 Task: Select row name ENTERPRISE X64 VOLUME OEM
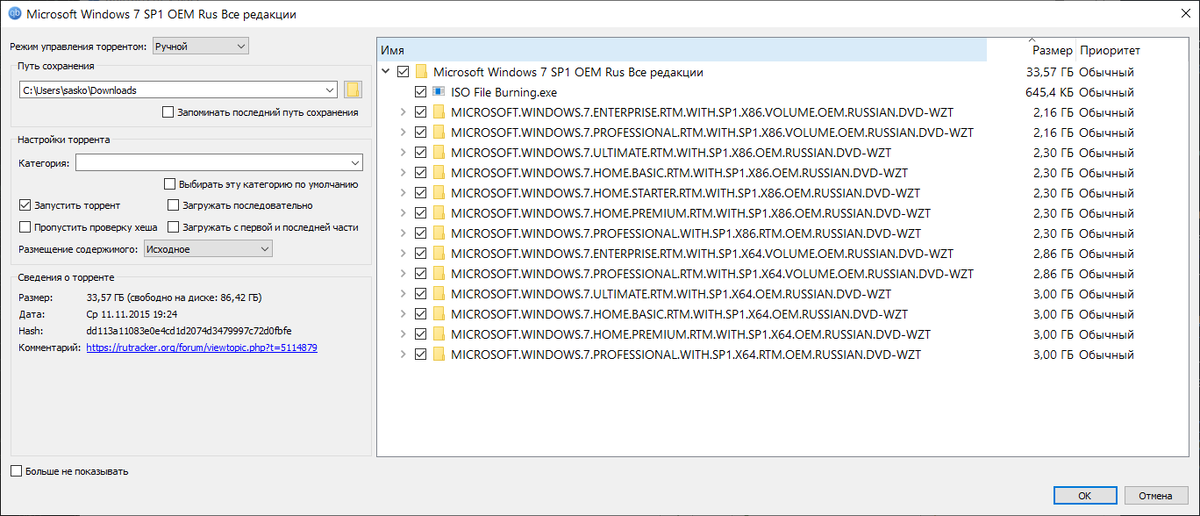(x=702, y=254)
